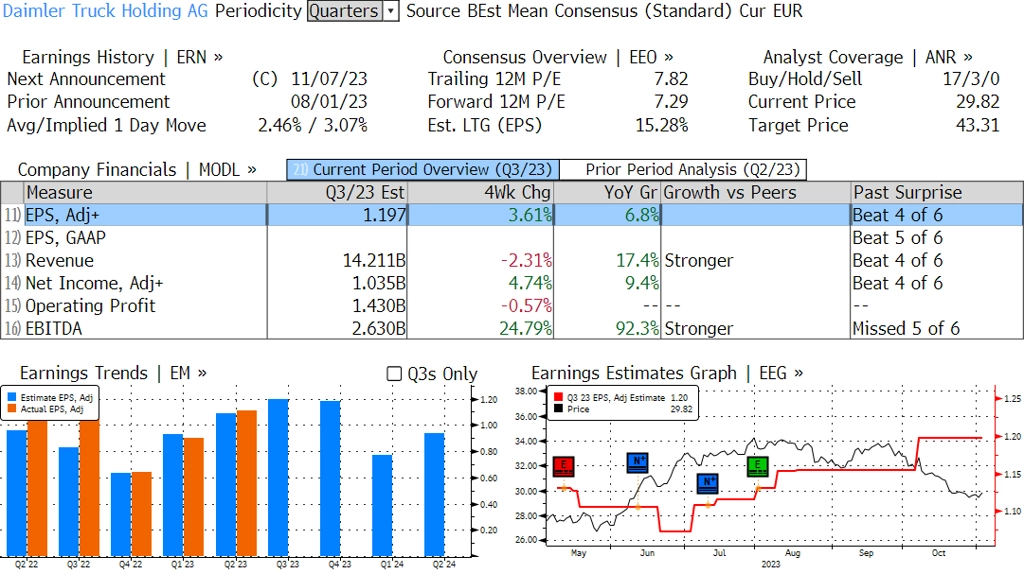Click Forward 12M P/E value 7.29
This screenshot has height=574, width=1024.
(x=671, y=102)
